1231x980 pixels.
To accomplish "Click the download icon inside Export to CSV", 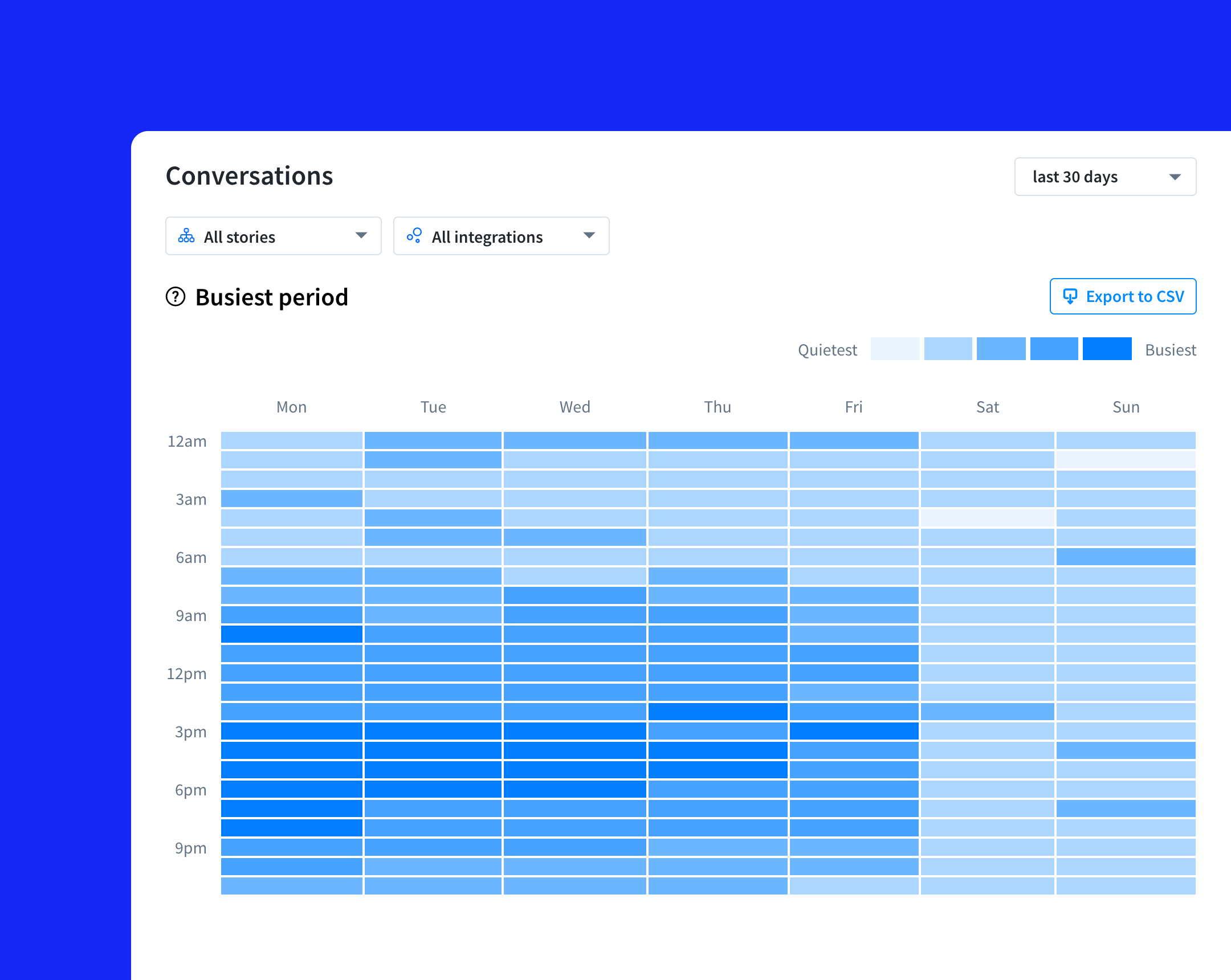I will [x=1071, y=296].
